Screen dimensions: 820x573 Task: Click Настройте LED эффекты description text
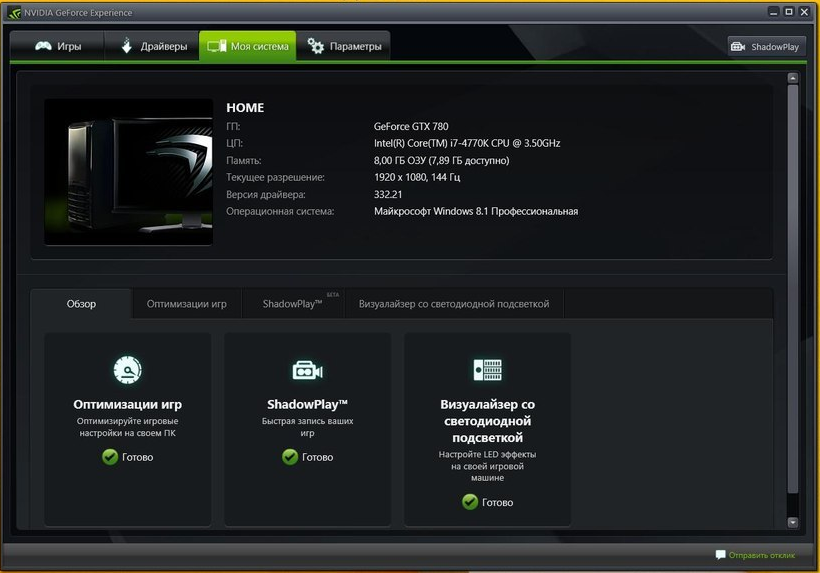click(x=487, y=466)
